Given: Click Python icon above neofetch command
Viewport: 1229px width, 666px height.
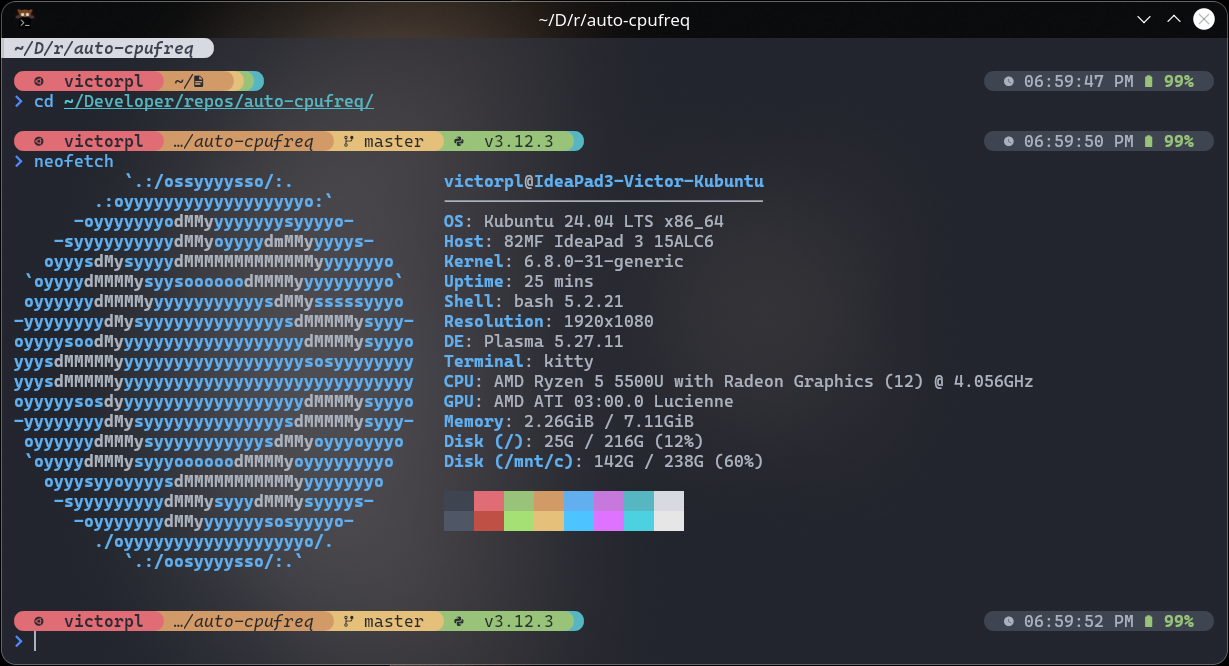Looking at the screenshot, I should [x=458, y=141].
